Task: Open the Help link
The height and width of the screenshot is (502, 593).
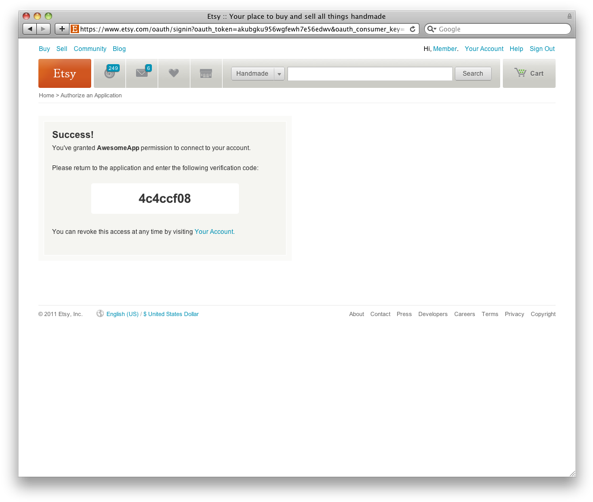Action: click(x=516, y=49)
